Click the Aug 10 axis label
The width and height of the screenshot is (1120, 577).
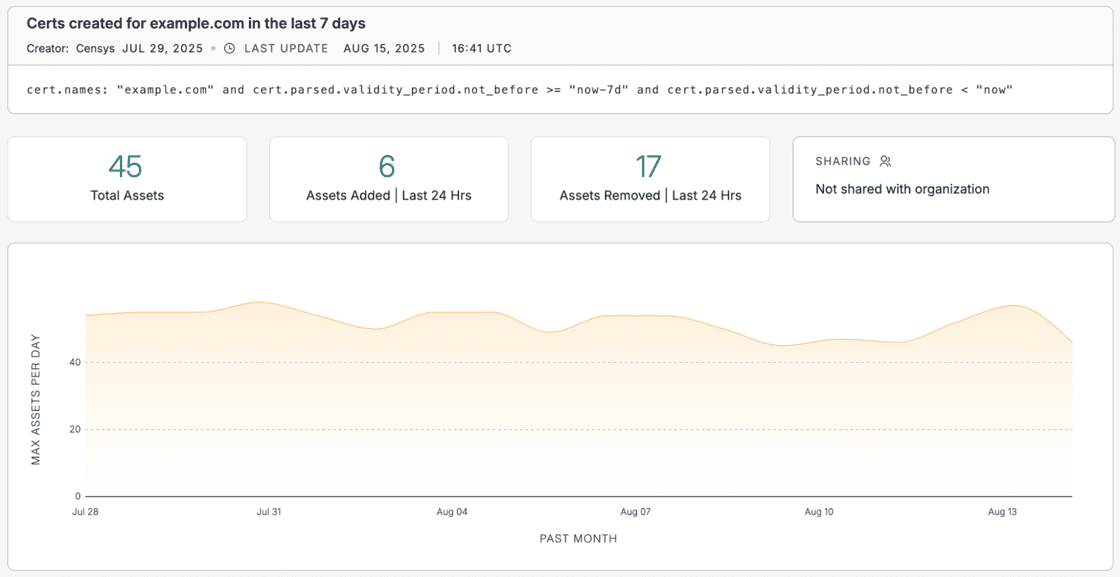pyautogui.click(x=818, y=512)
